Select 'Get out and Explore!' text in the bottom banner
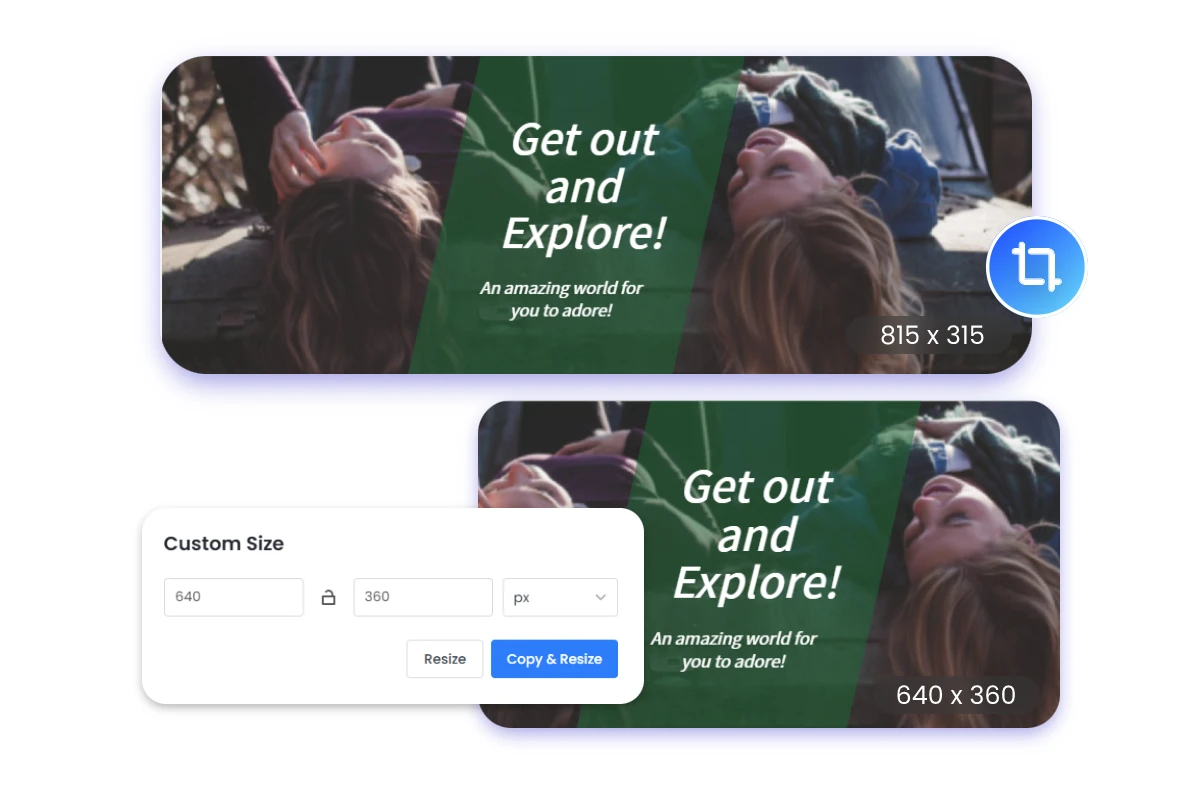This screenshot has height=800, width=1200. 757,535
